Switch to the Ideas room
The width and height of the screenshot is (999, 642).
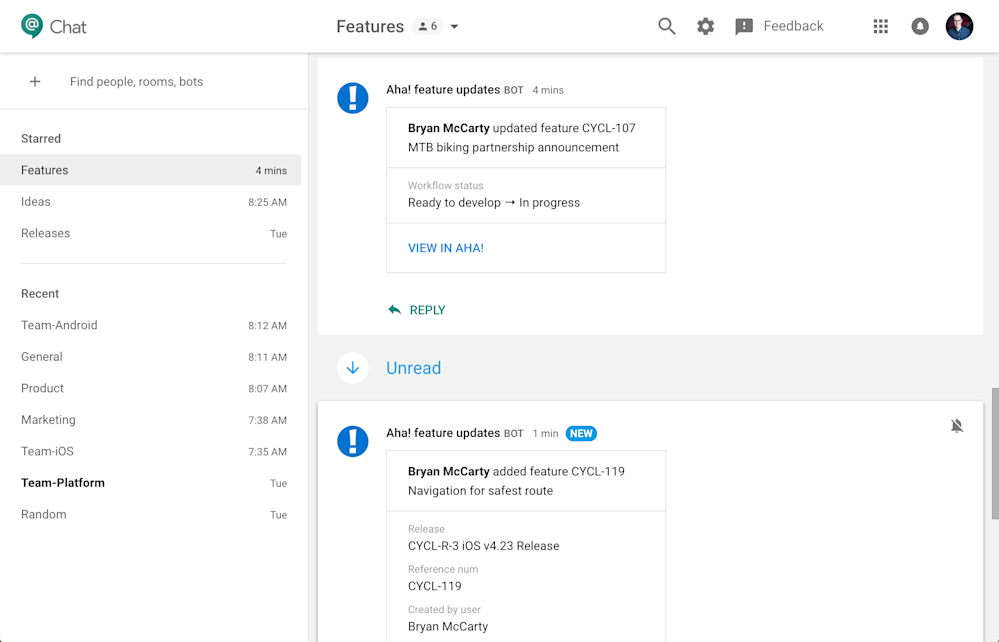pos(35,201)
